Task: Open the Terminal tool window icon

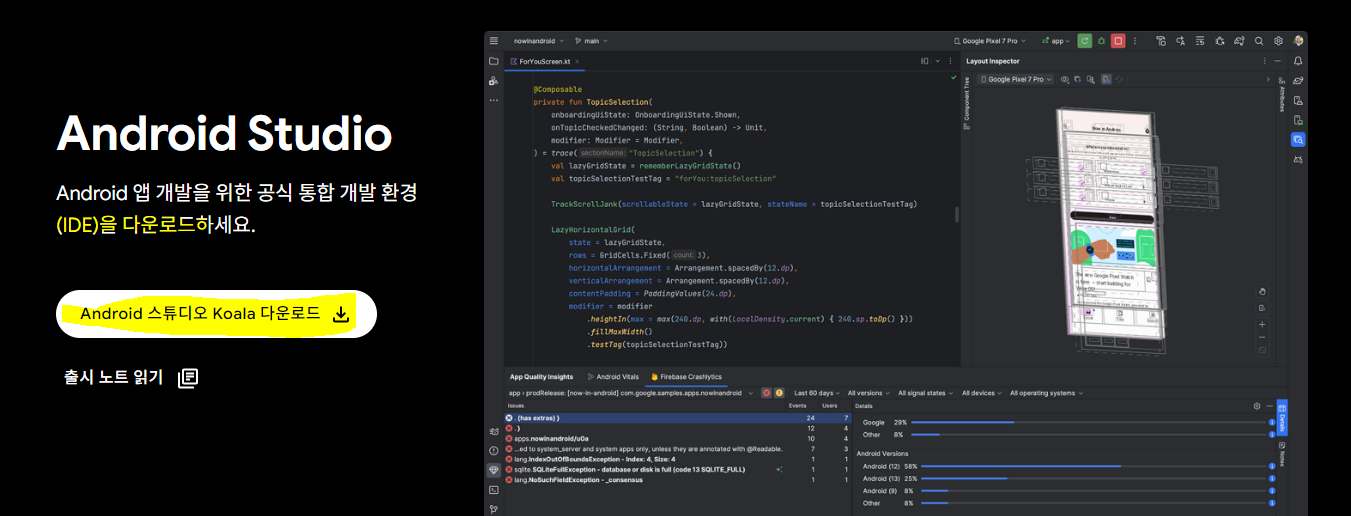Action: [493, 490]
